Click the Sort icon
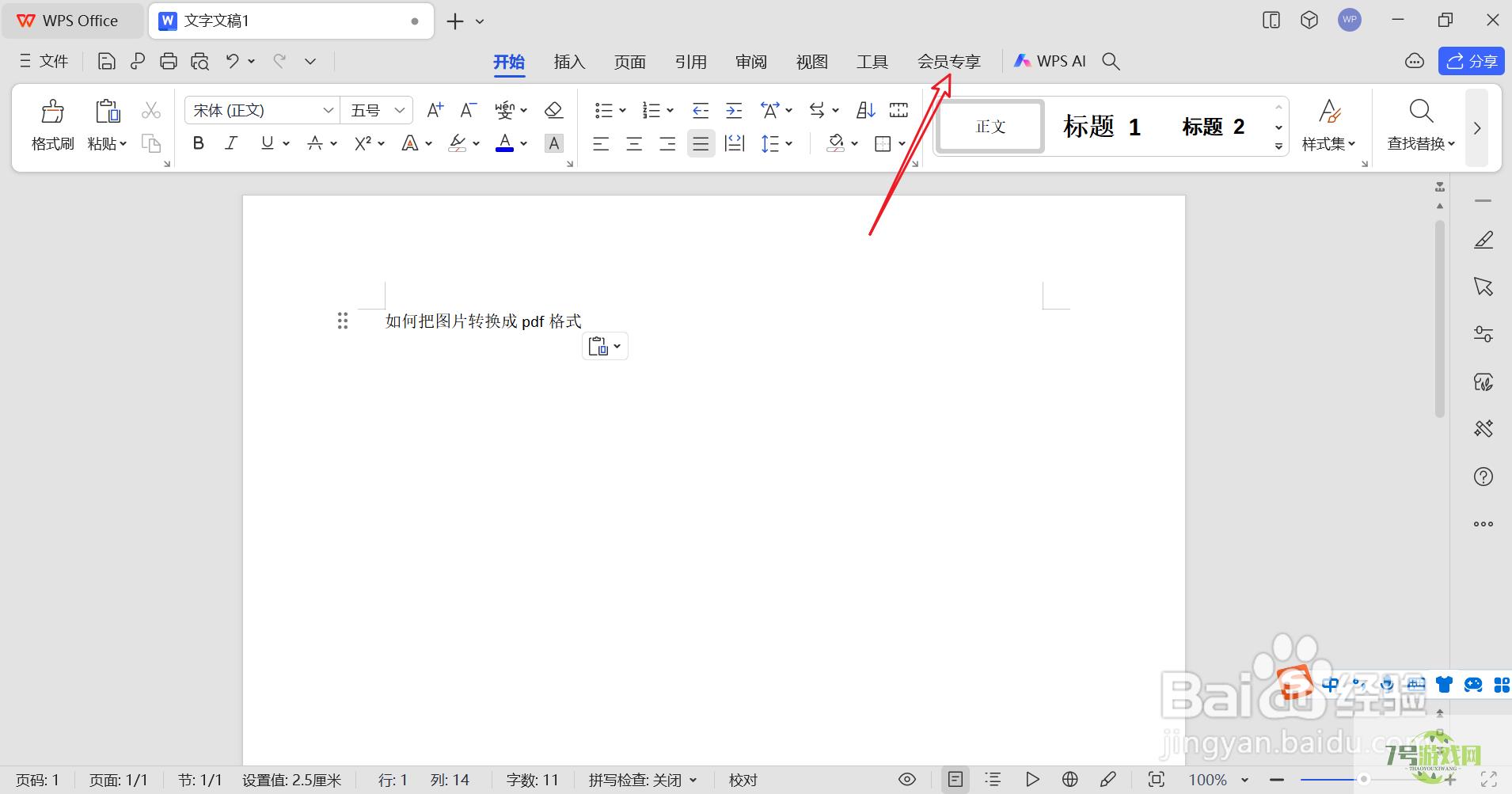This screenshot has height=794, width=1512. click(x=865, y=110)
